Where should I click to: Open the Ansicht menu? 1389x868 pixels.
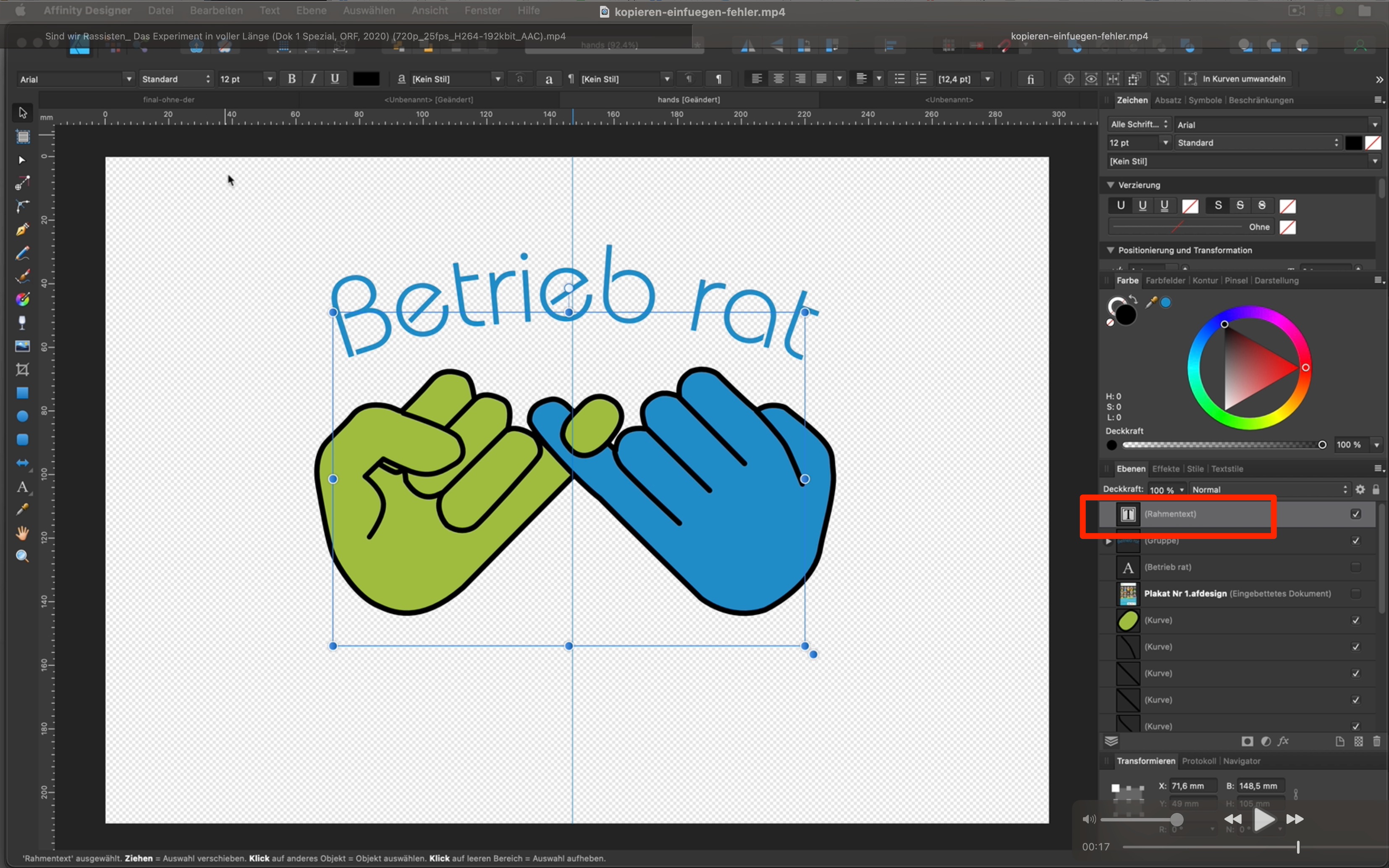(430, 10)
